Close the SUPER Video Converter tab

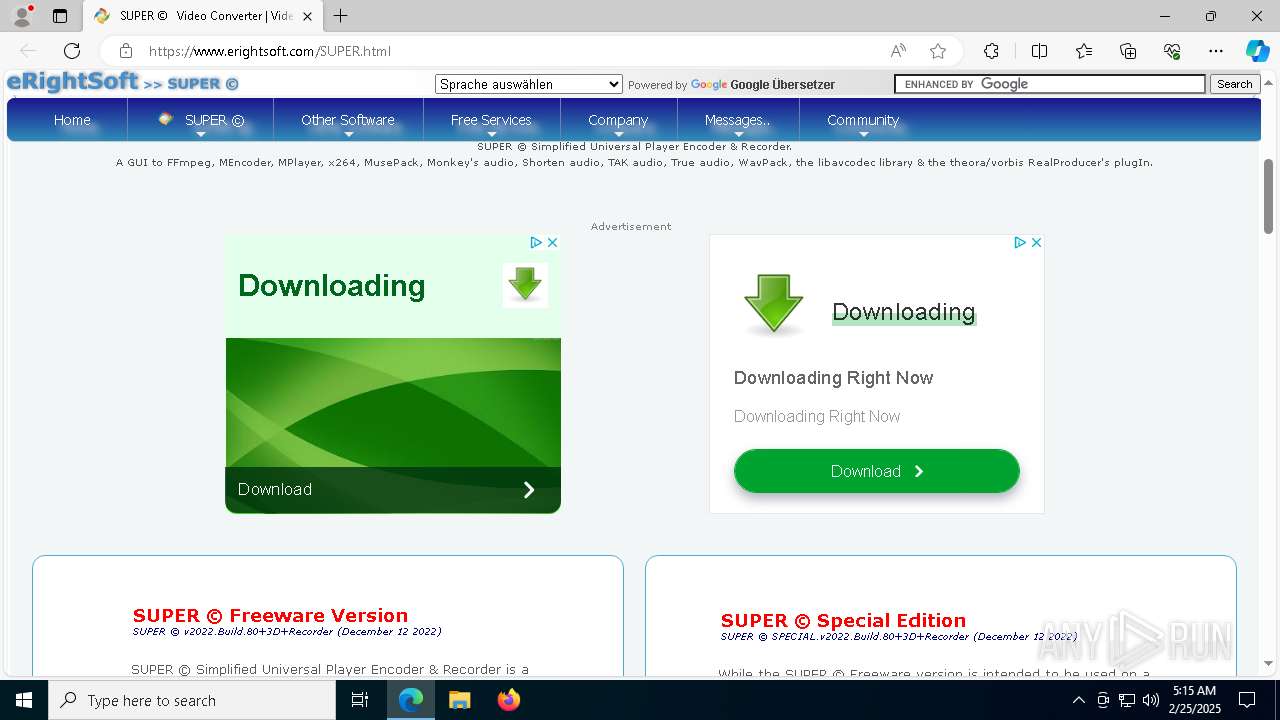[307, 16]
